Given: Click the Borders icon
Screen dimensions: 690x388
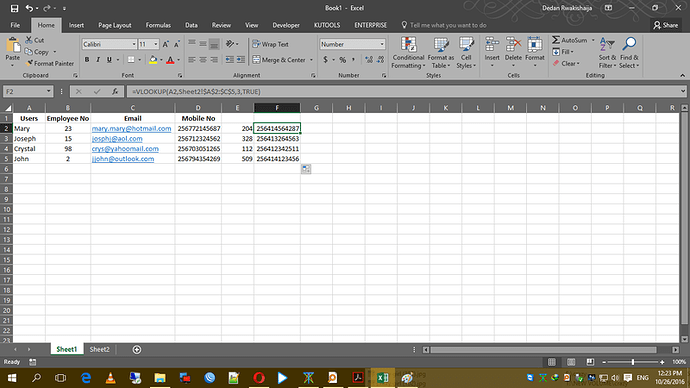Looking at the screenshot, I should pyautogui.click(x=131, y=60).
